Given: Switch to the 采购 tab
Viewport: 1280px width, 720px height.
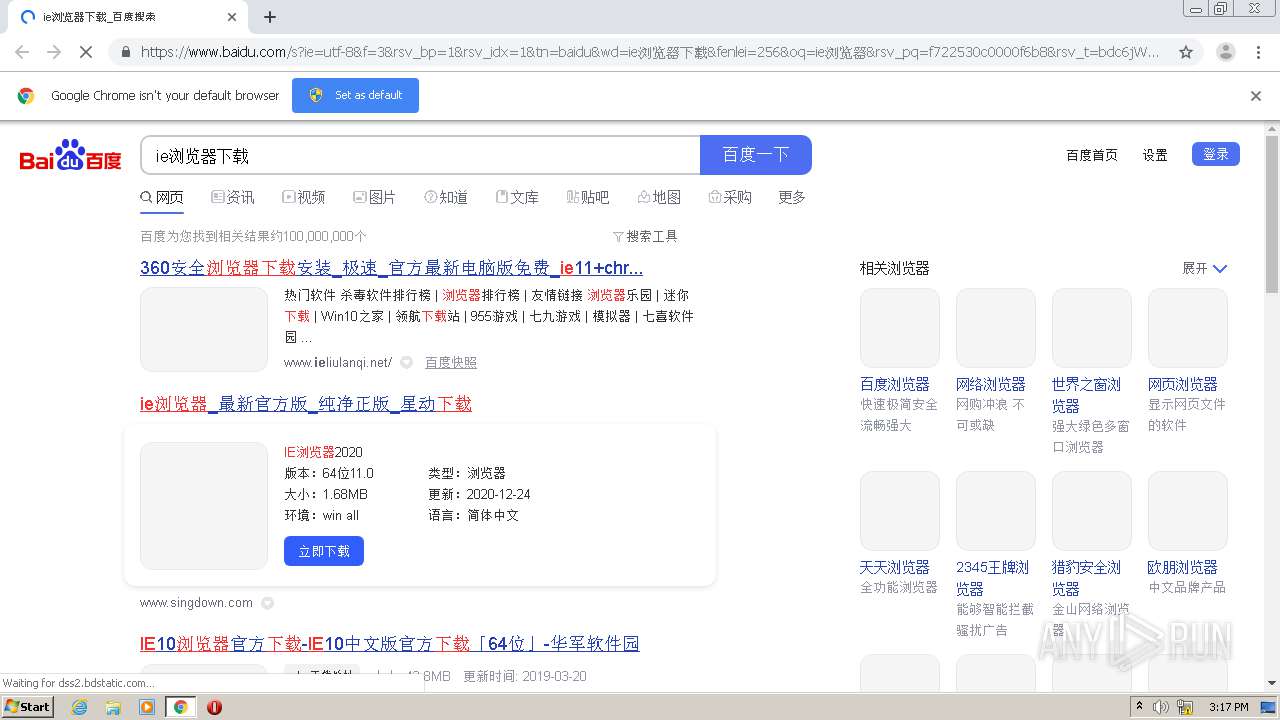Looking at the screenshot, I should coord(730,197).
